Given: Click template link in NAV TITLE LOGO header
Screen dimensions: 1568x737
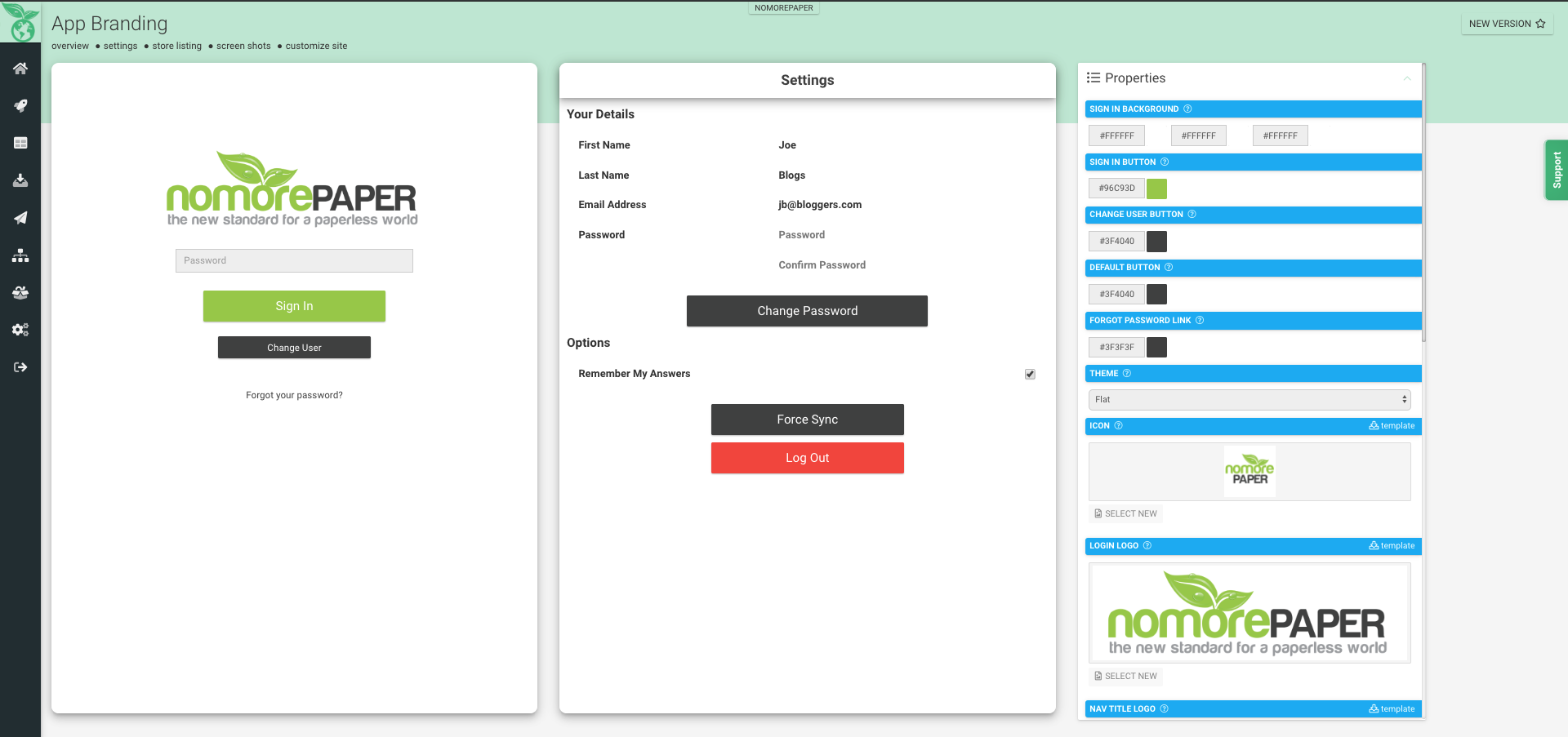Looking at the screenshot, I should [x=1392, y=708].
